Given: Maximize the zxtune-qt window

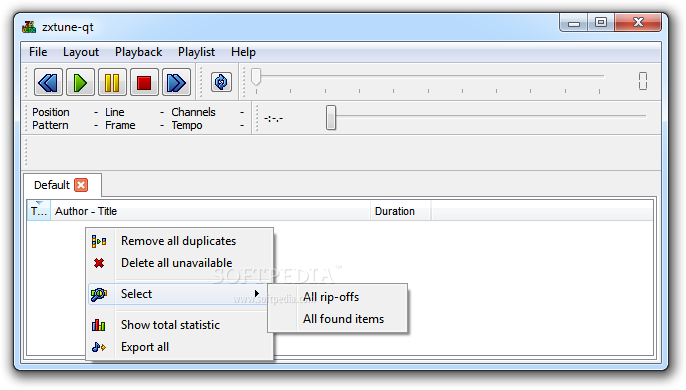Looking at the screenshot, I should point(601,22).
